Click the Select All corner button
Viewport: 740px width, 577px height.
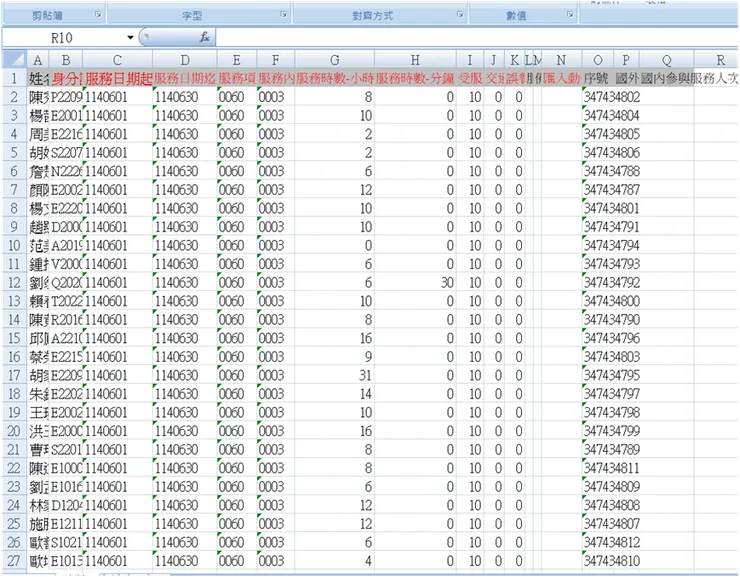(13, 61)
